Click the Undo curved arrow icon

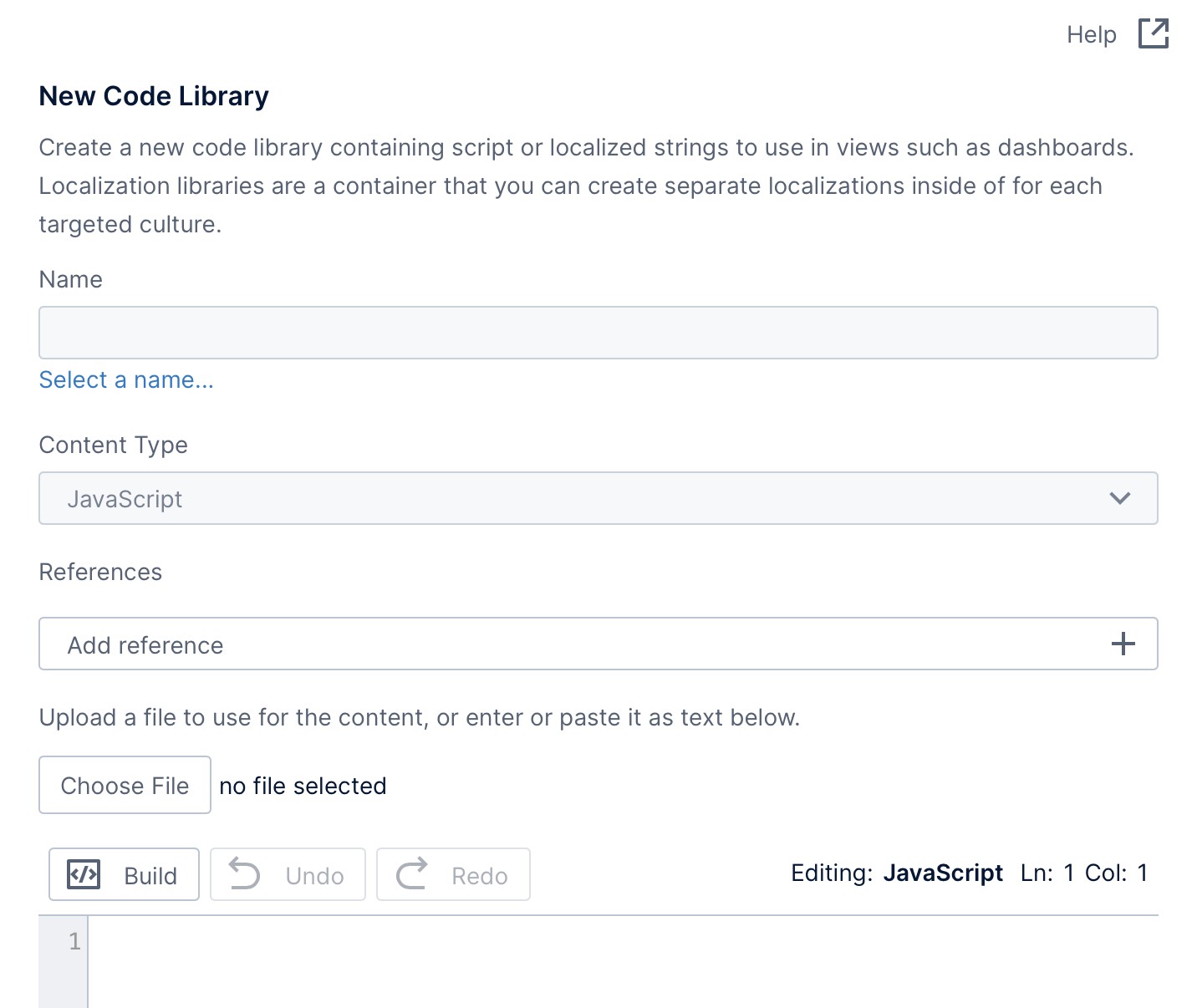[246, 874]
